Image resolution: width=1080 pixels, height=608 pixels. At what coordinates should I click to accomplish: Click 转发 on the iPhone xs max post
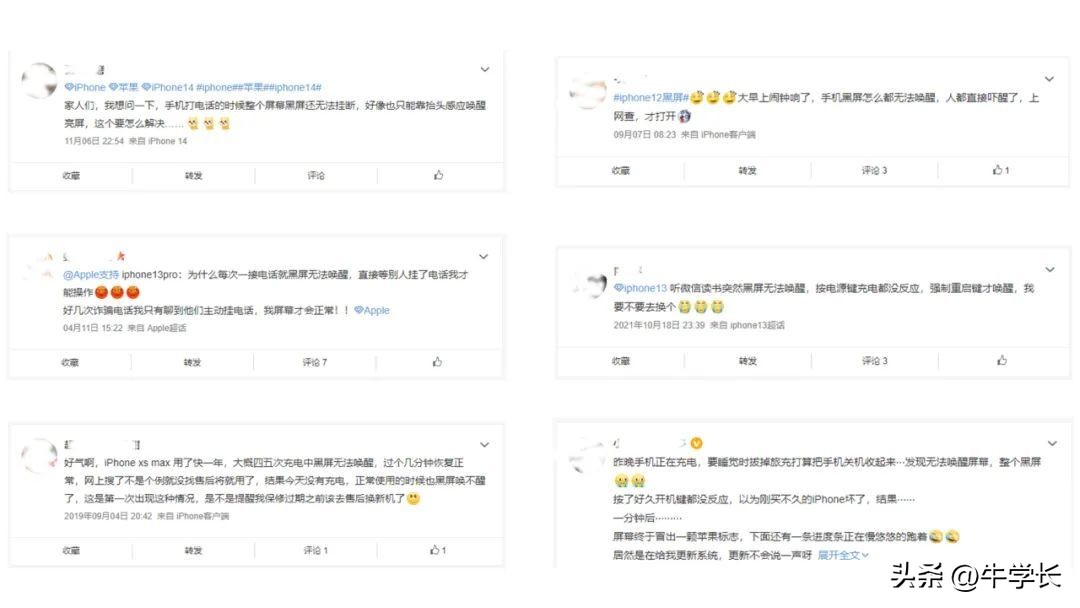(194, 550)
